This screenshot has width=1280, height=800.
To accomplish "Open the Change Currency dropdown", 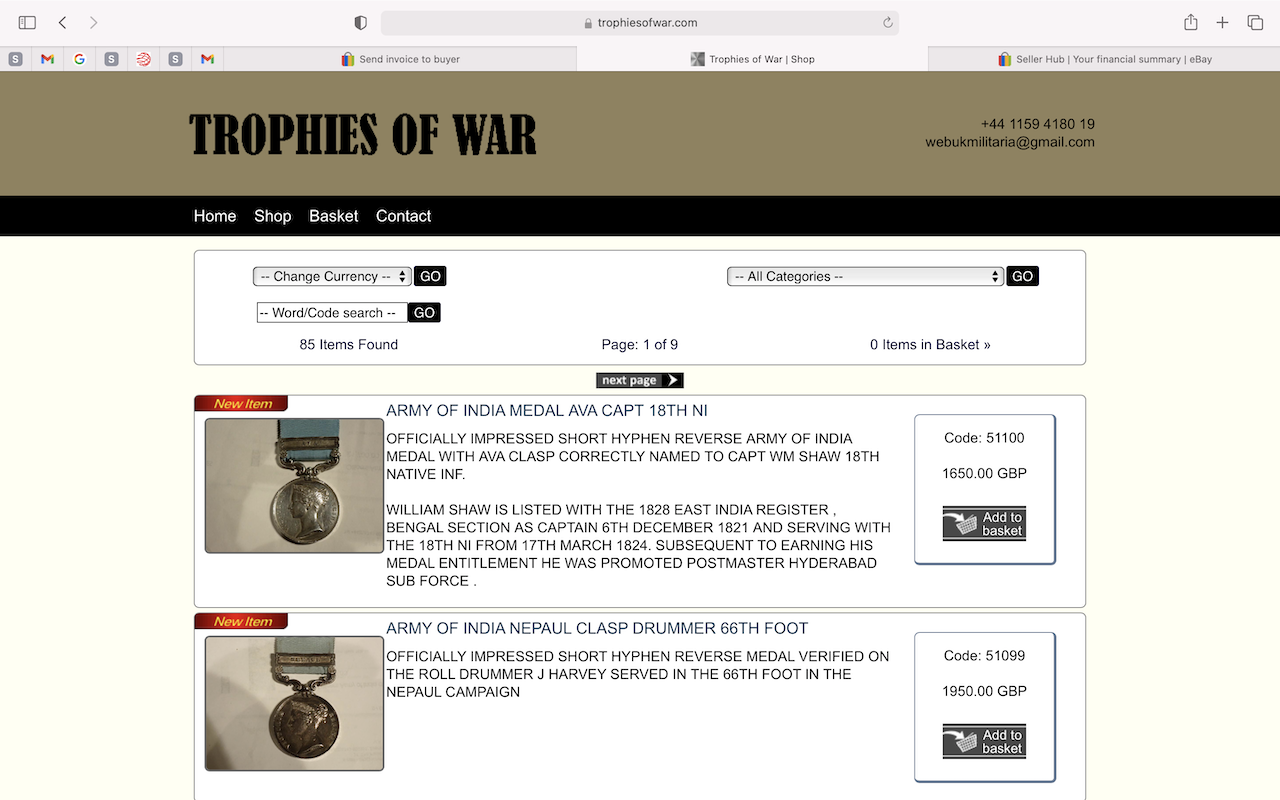I will tap(332, 276).
